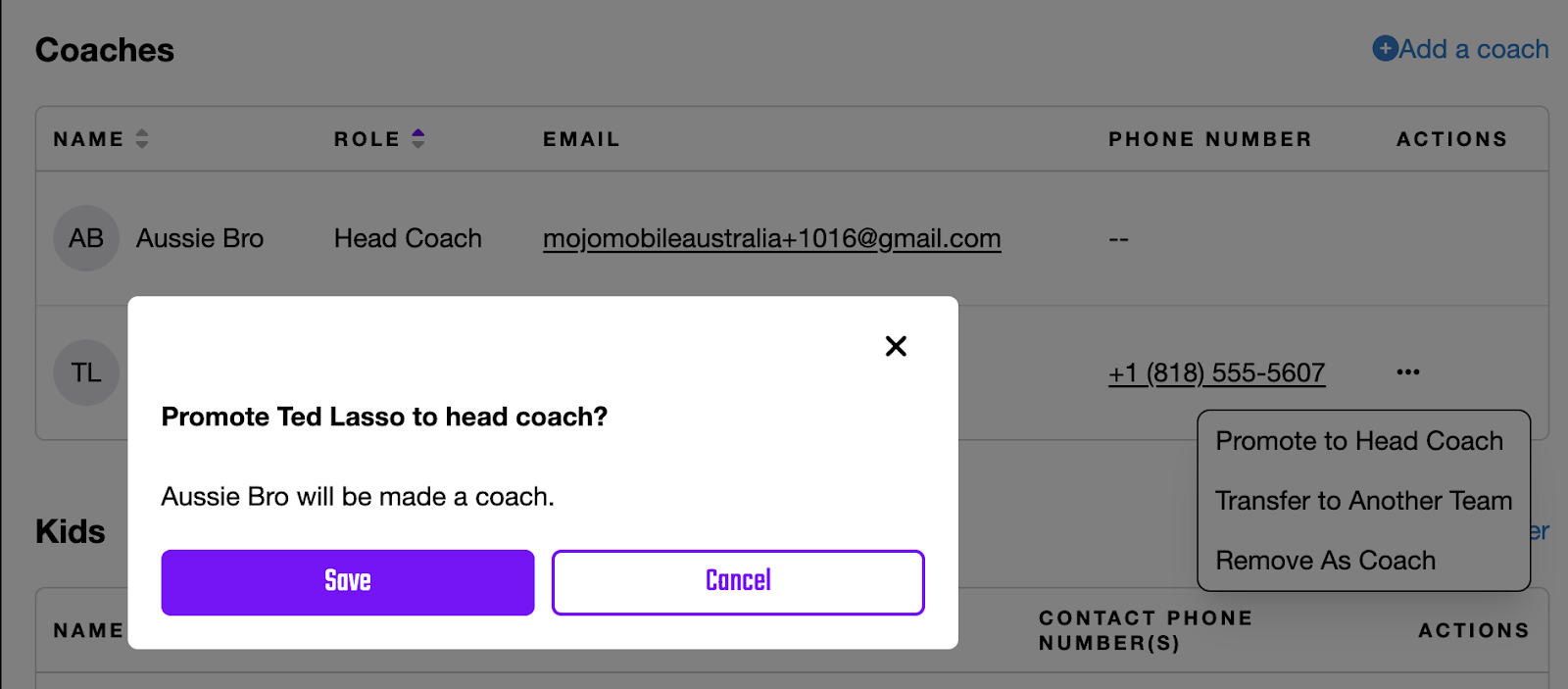Dismiss the dialog using the Cancel button
This screenshot has height=689, width=1568.
(x=738, y=582)
